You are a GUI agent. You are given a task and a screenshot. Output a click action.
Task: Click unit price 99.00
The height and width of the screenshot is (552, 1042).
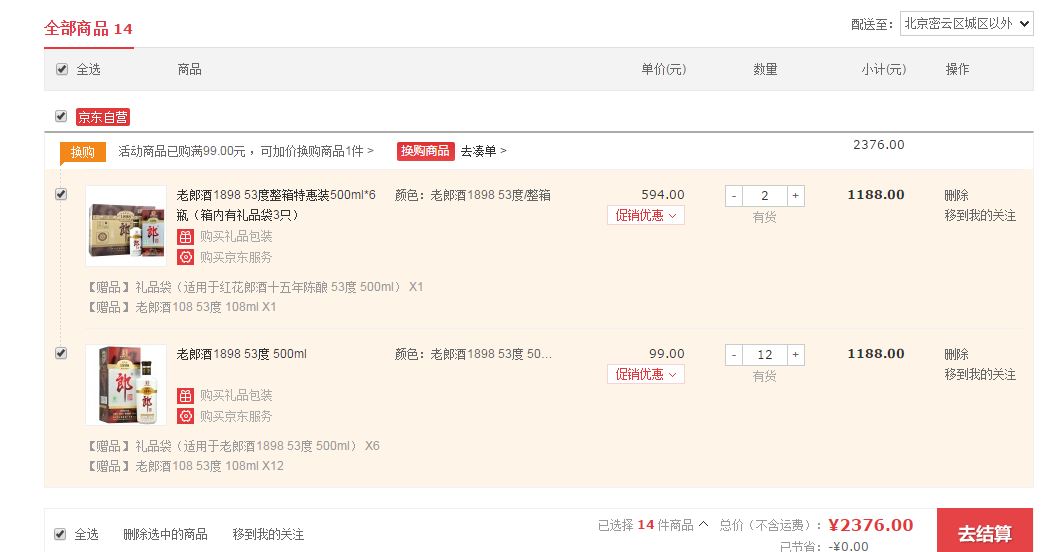(x=667, y=354)
